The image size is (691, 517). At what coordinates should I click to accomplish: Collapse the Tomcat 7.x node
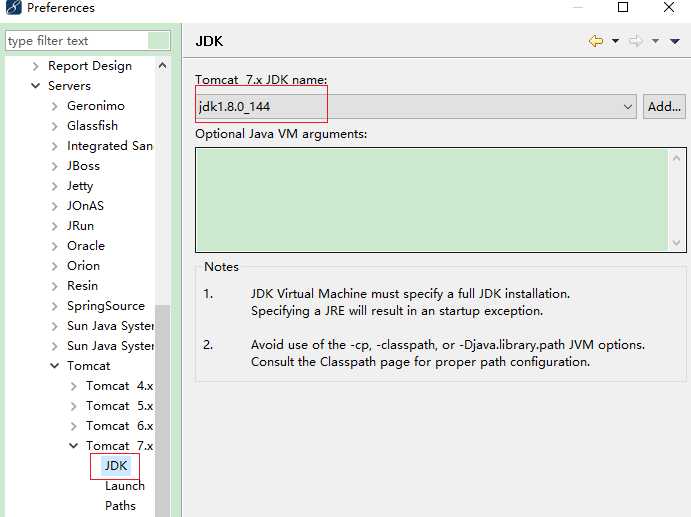point(74,446)
